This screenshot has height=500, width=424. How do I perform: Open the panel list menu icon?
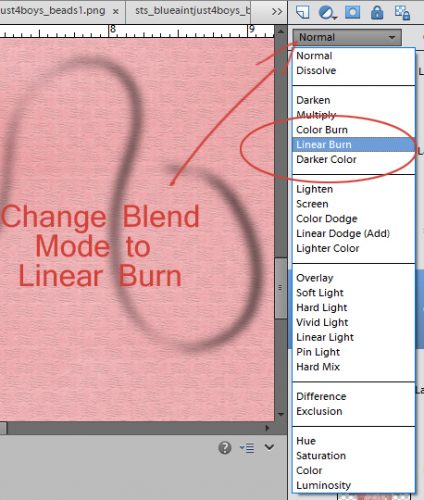coord(247,448)
